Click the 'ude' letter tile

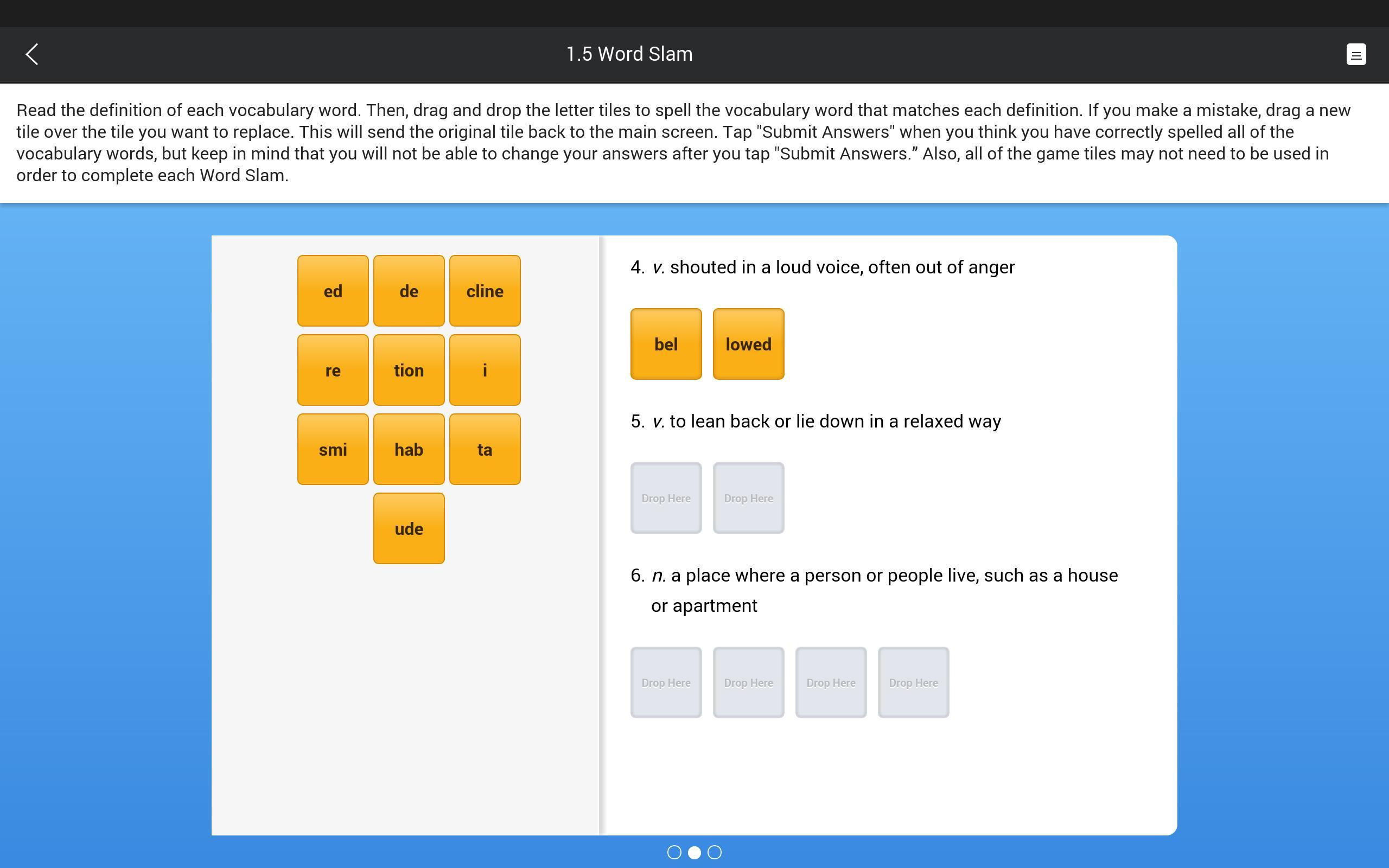(x=408, y=528)
